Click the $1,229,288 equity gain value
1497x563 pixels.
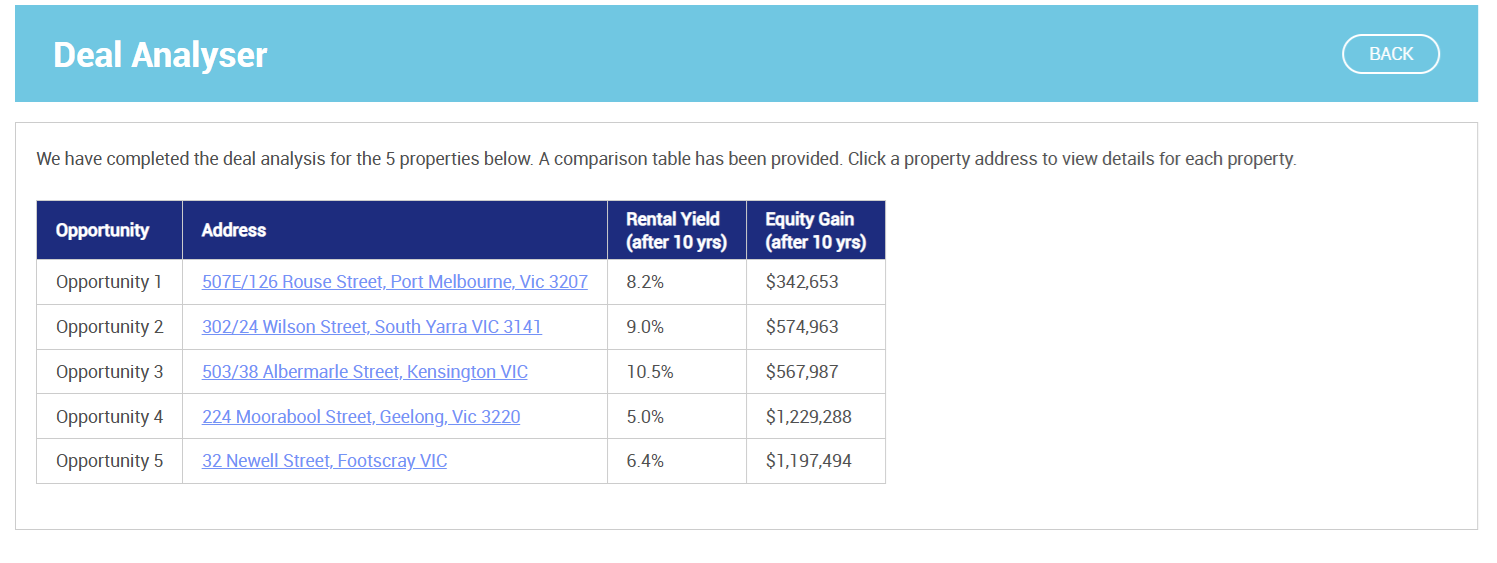[x=809, y=417]
